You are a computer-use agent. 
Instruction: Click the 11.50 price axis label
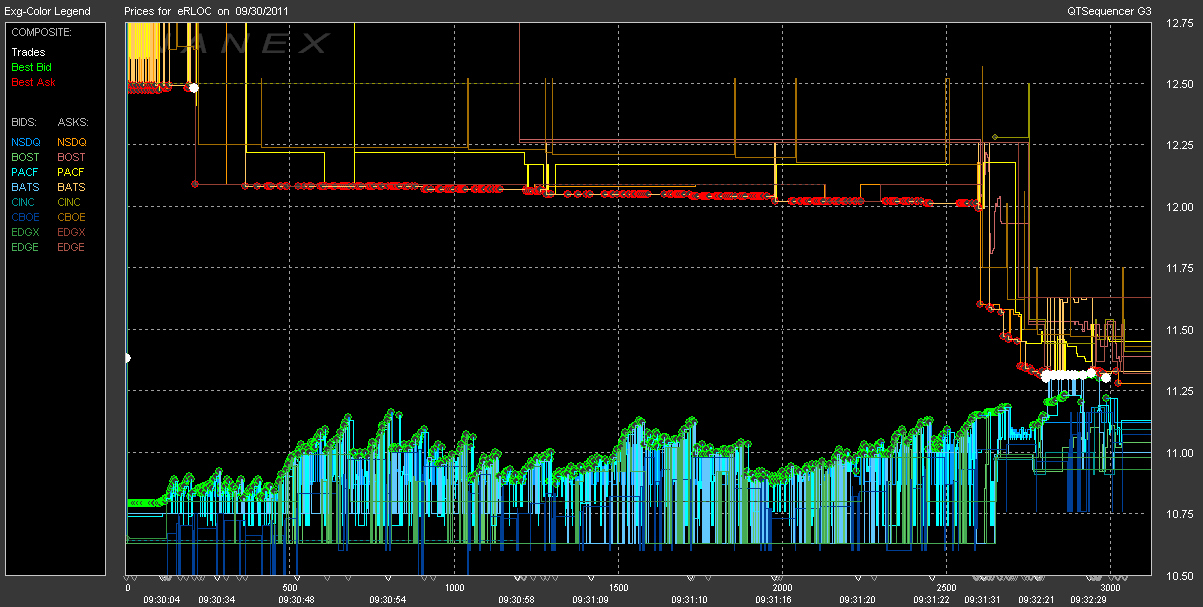coord(1180,330)
